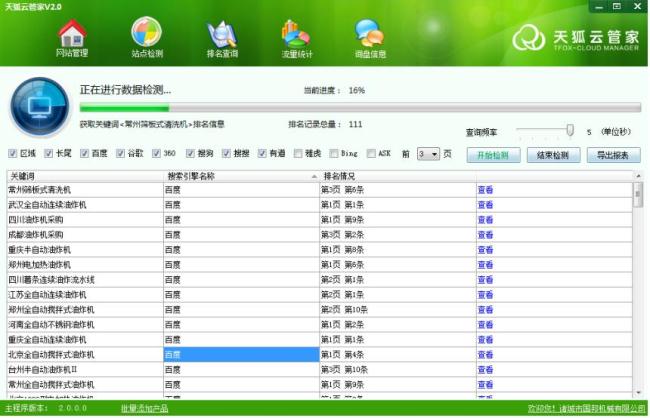Click 查看 for 重庆半自动油炸机 row
The width and height of the screenshot is (650, 418).
pos(485,250)
